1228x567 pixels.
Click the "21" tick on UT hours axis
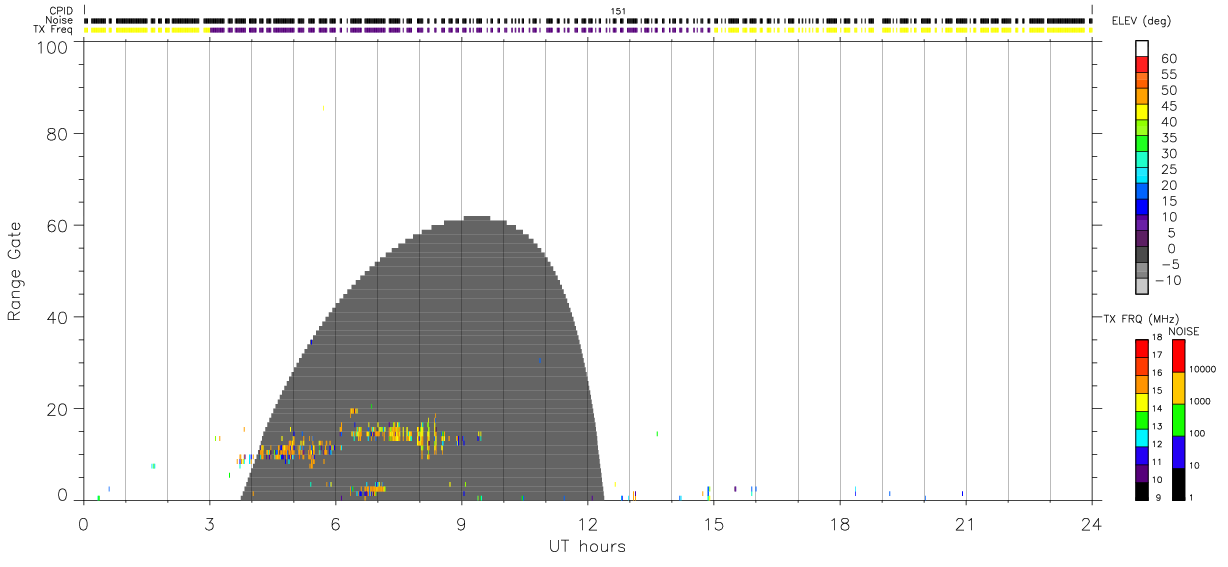[x=965, y=523]
